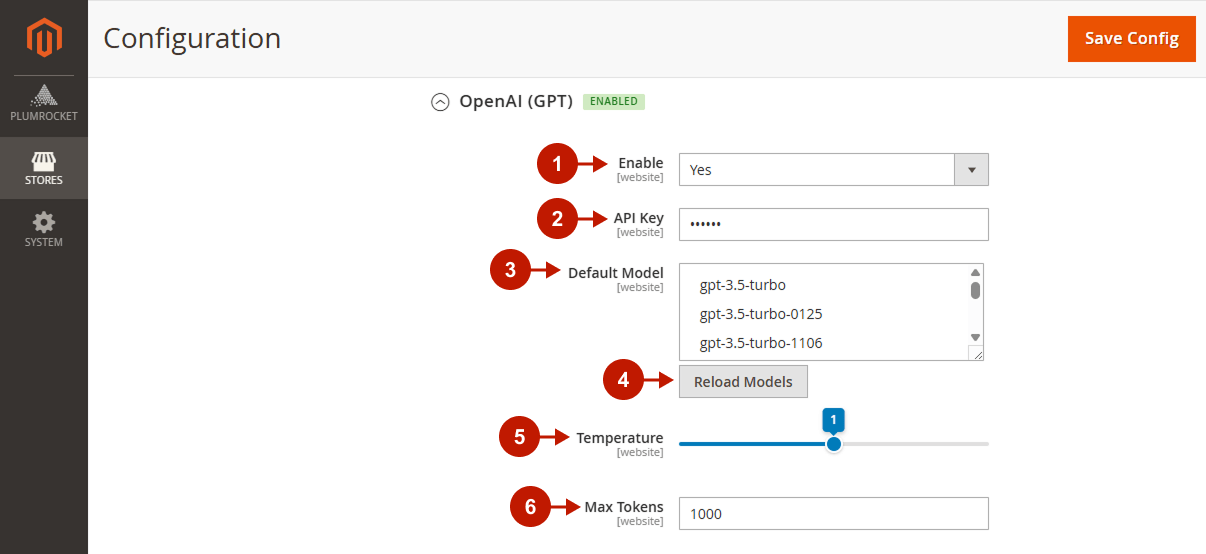The image size is (1206, 554).
Task: Collapse the OpenAI (GPT) section
Action: pyautogui.click(x=440, y=102)
